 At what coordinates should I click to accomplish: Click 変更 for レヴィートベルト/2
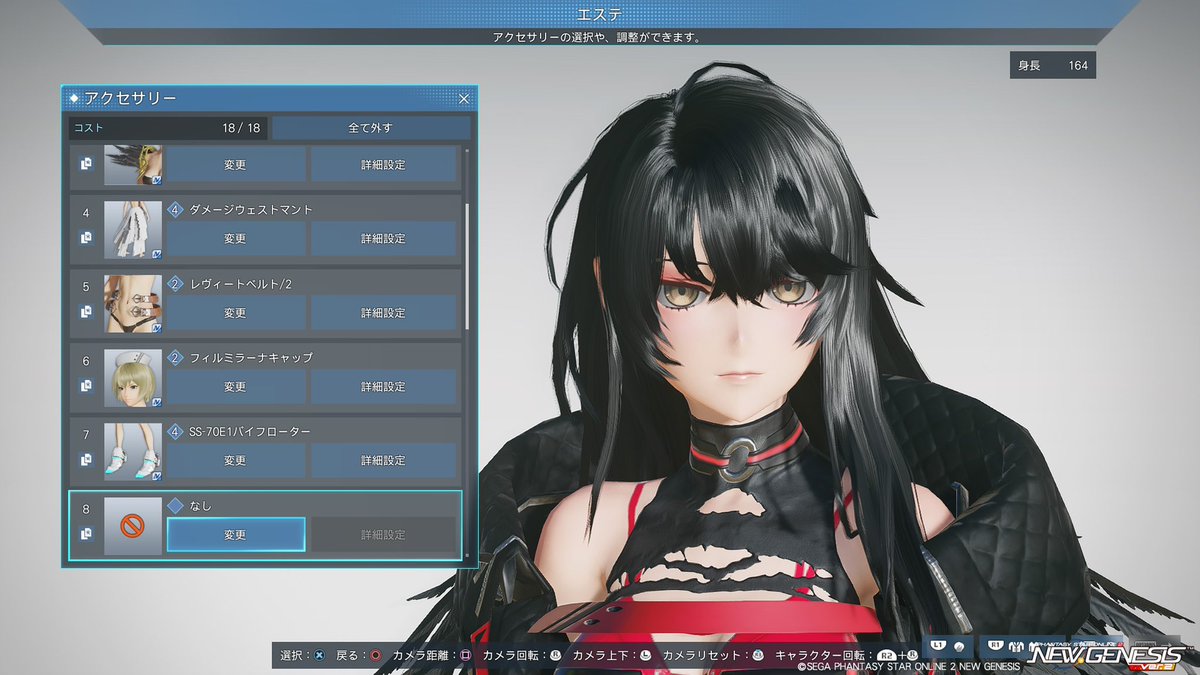[x=235, y=313]
